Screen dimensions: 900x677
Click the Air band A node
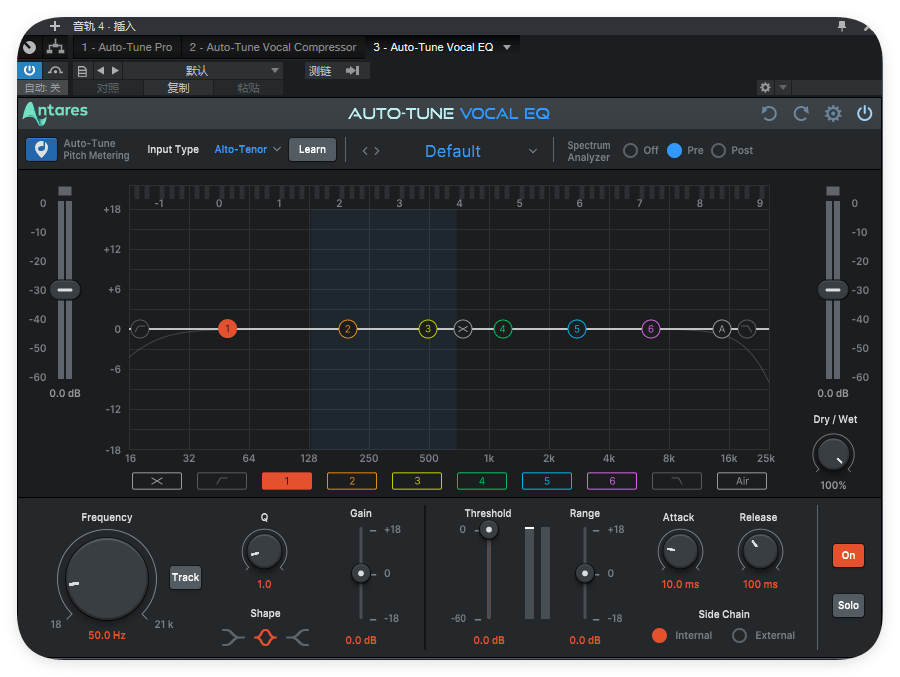(x=721, y=329)
